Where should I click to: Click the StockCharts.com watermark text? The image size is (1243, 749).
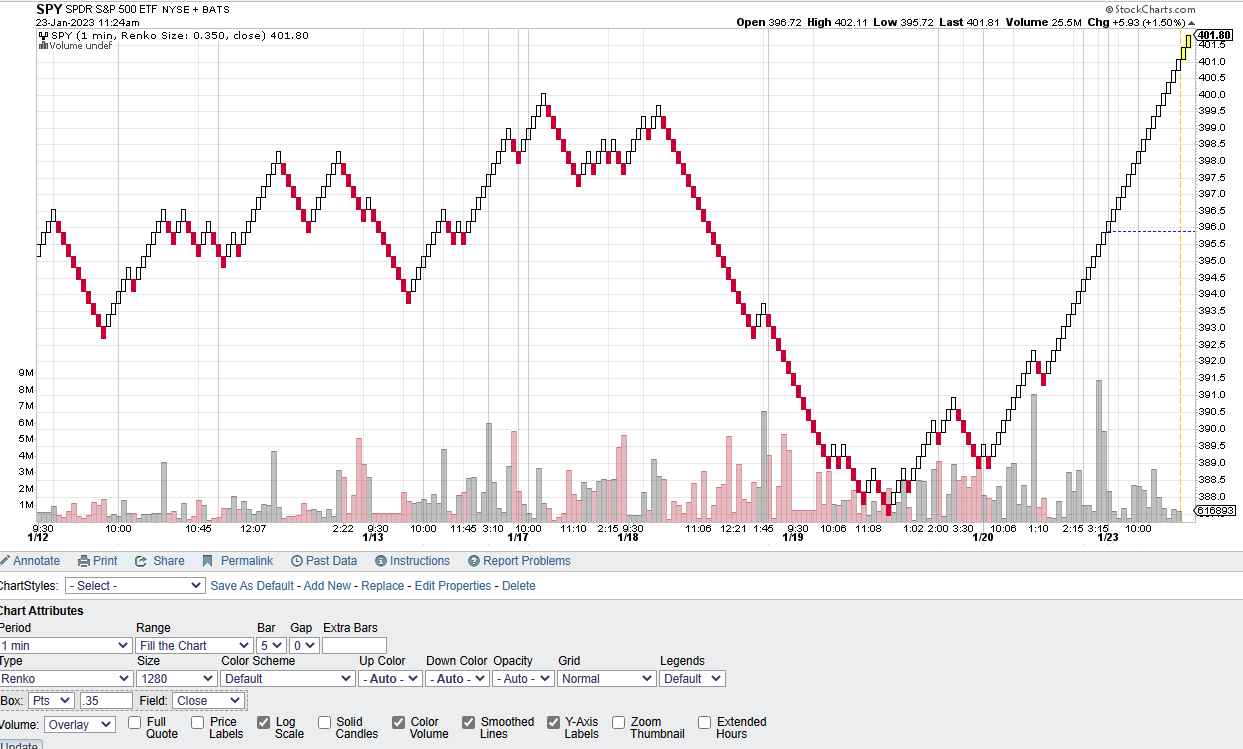(x=1150, y=9)
